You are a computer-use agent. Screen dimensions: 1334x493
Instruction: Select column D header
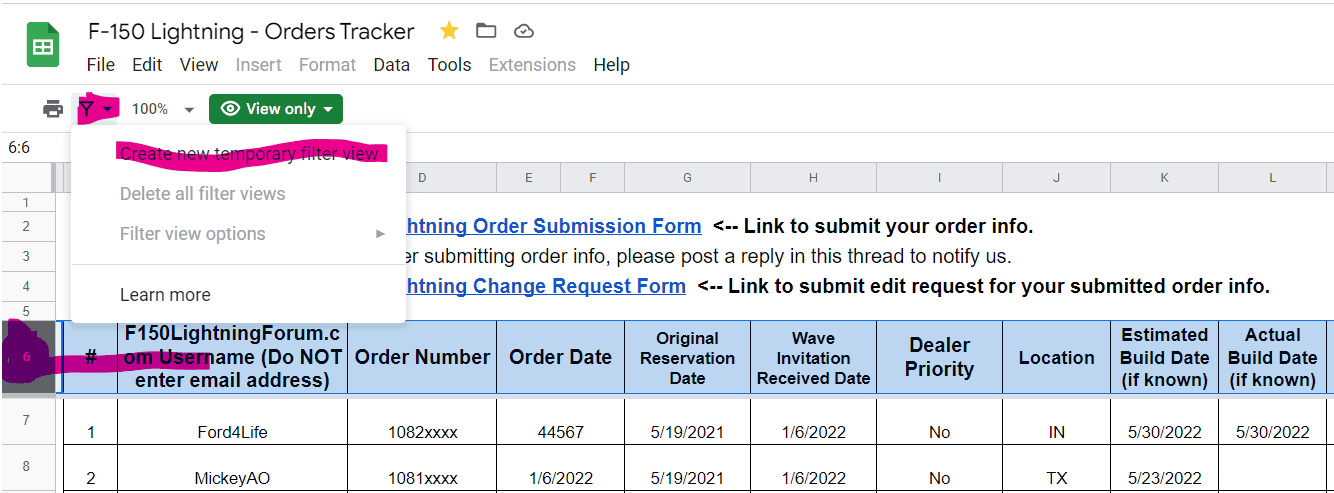(x=422, y=178)
